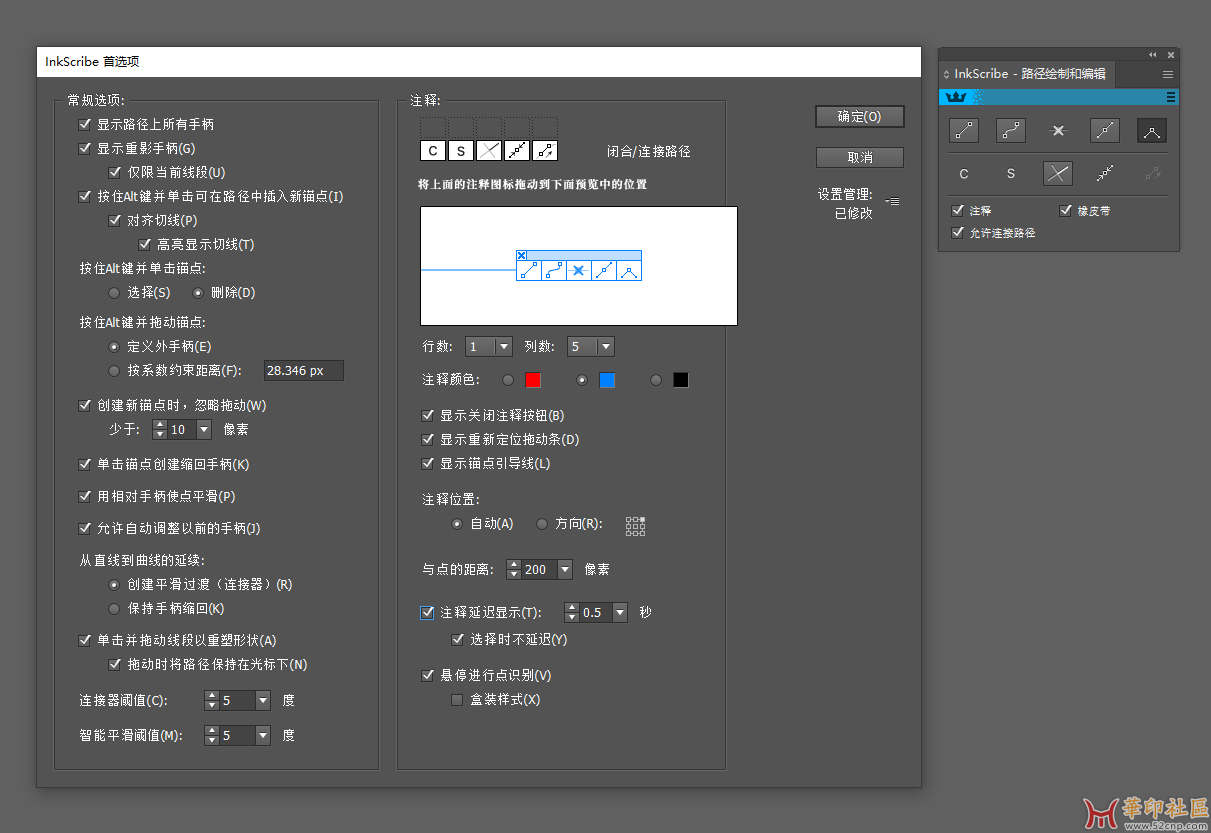Click the stepper arrows for 连接器阈值
This screenshot has height=833, width=1211.
pos(212,700)
